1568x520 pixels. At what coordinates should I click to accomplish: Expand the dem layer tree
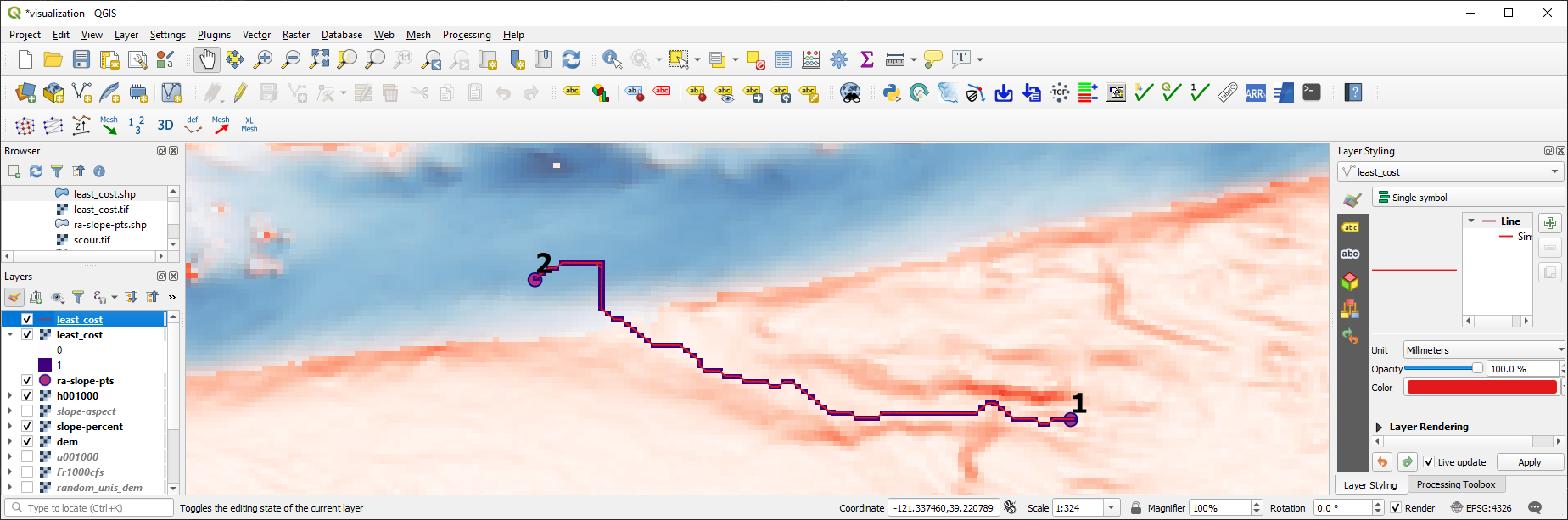pos(10,442)
